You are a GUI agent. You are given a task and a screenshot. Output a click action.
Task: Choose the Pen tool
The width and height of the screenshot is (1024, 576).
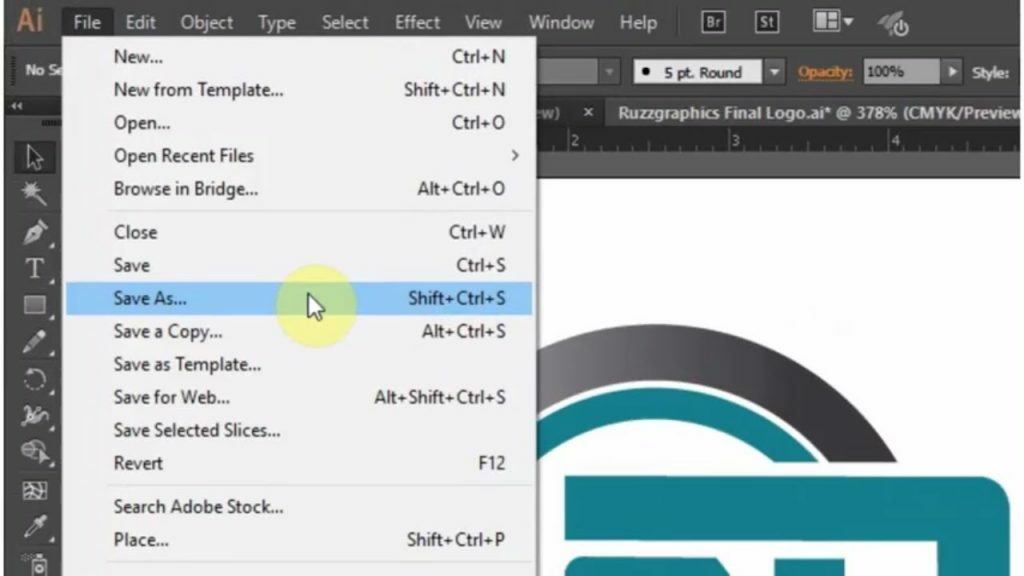tap(33, 233)
